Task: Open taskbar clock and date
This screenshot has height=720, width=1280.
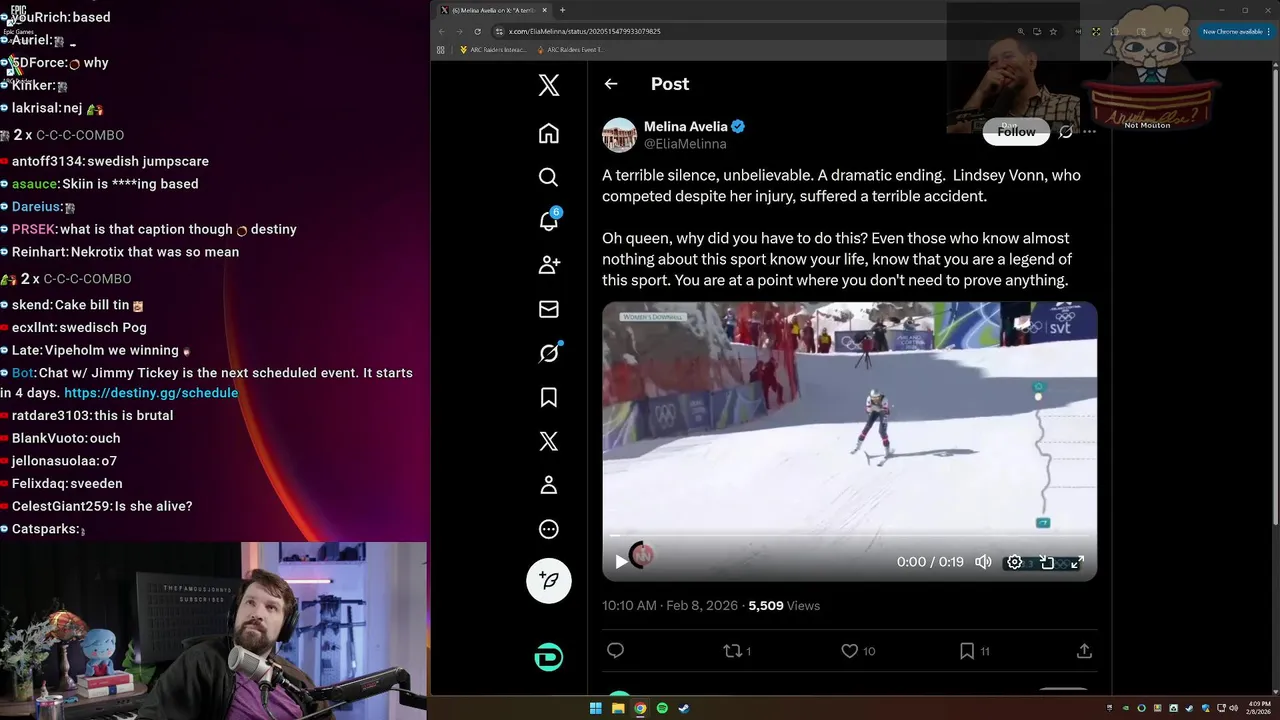Action: 1260,708
